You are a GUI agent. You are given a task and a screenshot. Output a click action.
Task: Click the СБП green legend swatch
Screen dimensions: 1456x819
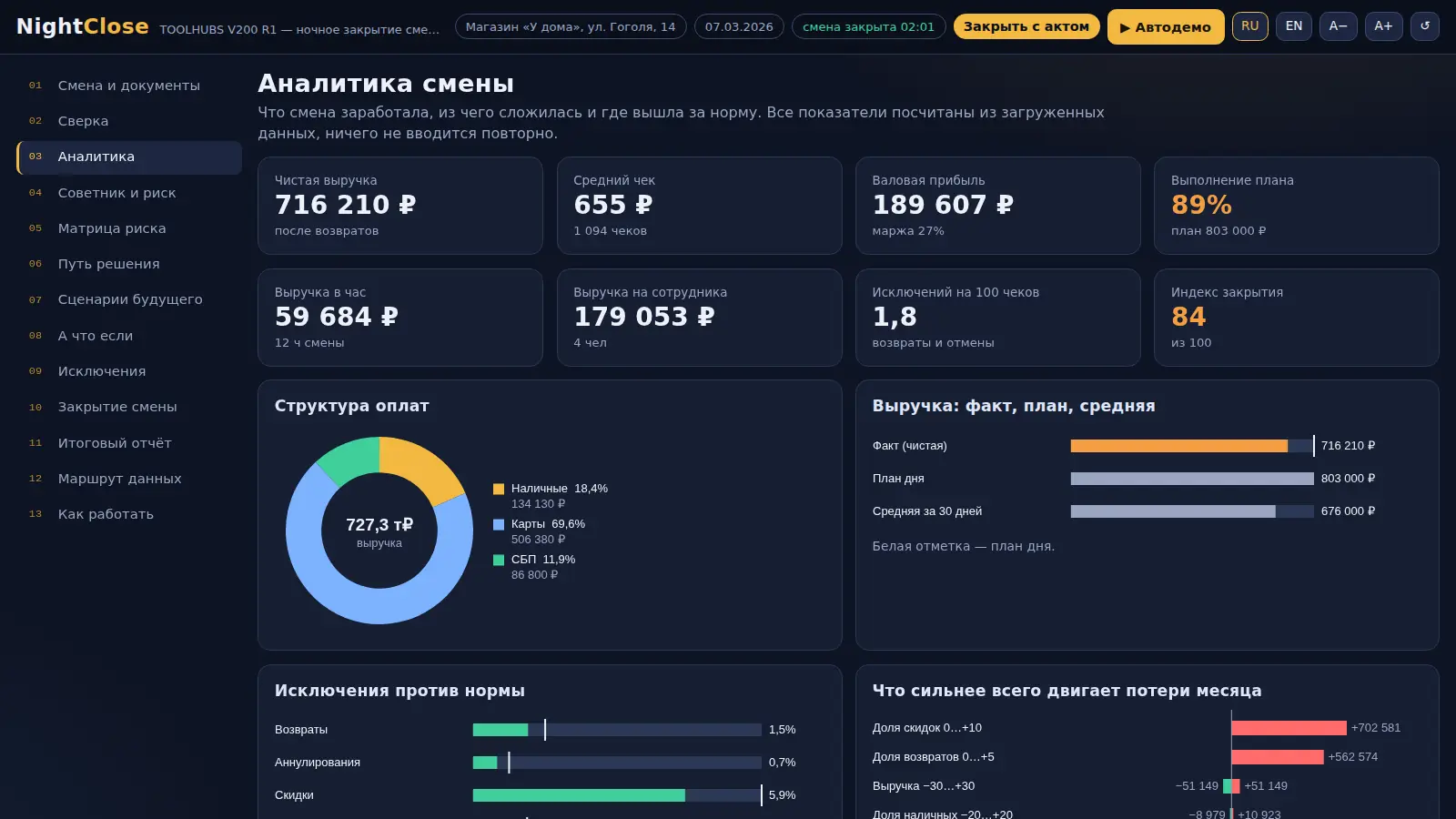(x=499, y=560)
